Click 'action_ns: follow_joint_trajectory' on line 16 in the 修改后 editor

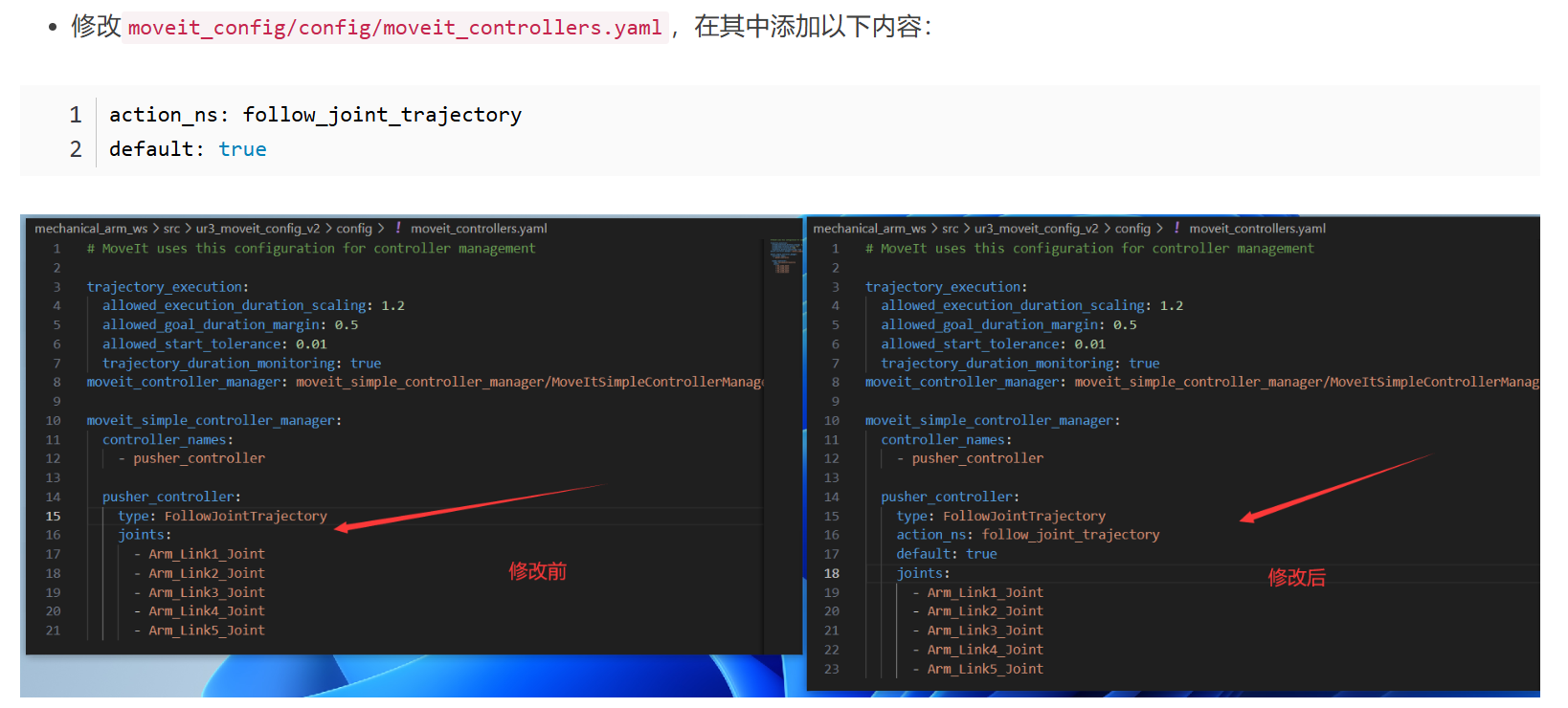point(1028,535)
